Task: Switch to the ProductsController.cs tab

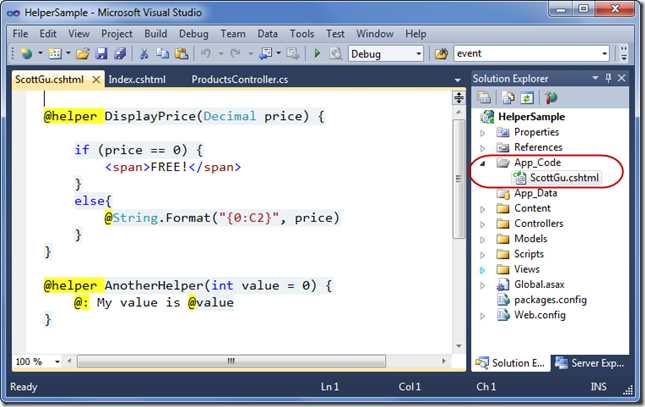Action: (240, 79)
